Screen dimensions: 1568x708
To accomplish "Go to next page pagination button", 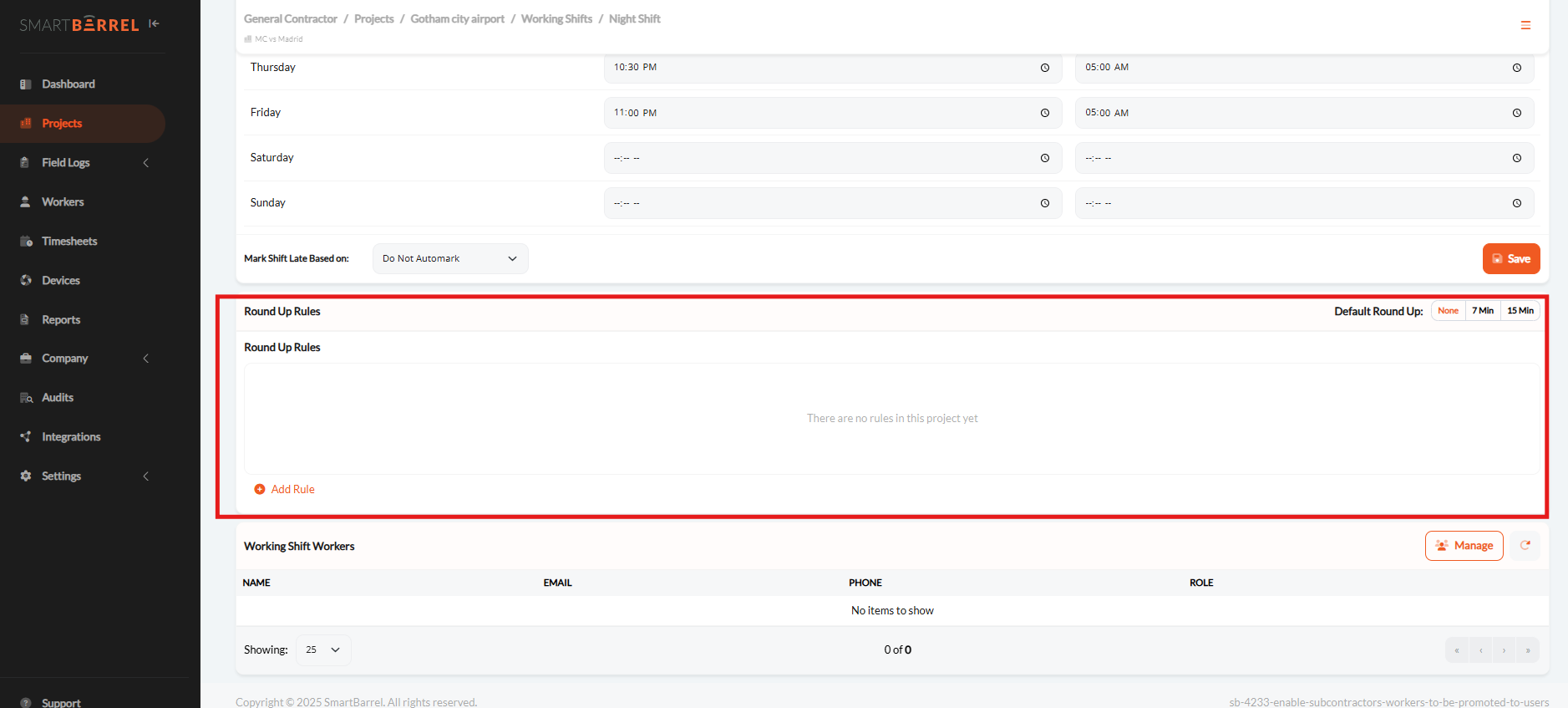I will [1505, 650].
